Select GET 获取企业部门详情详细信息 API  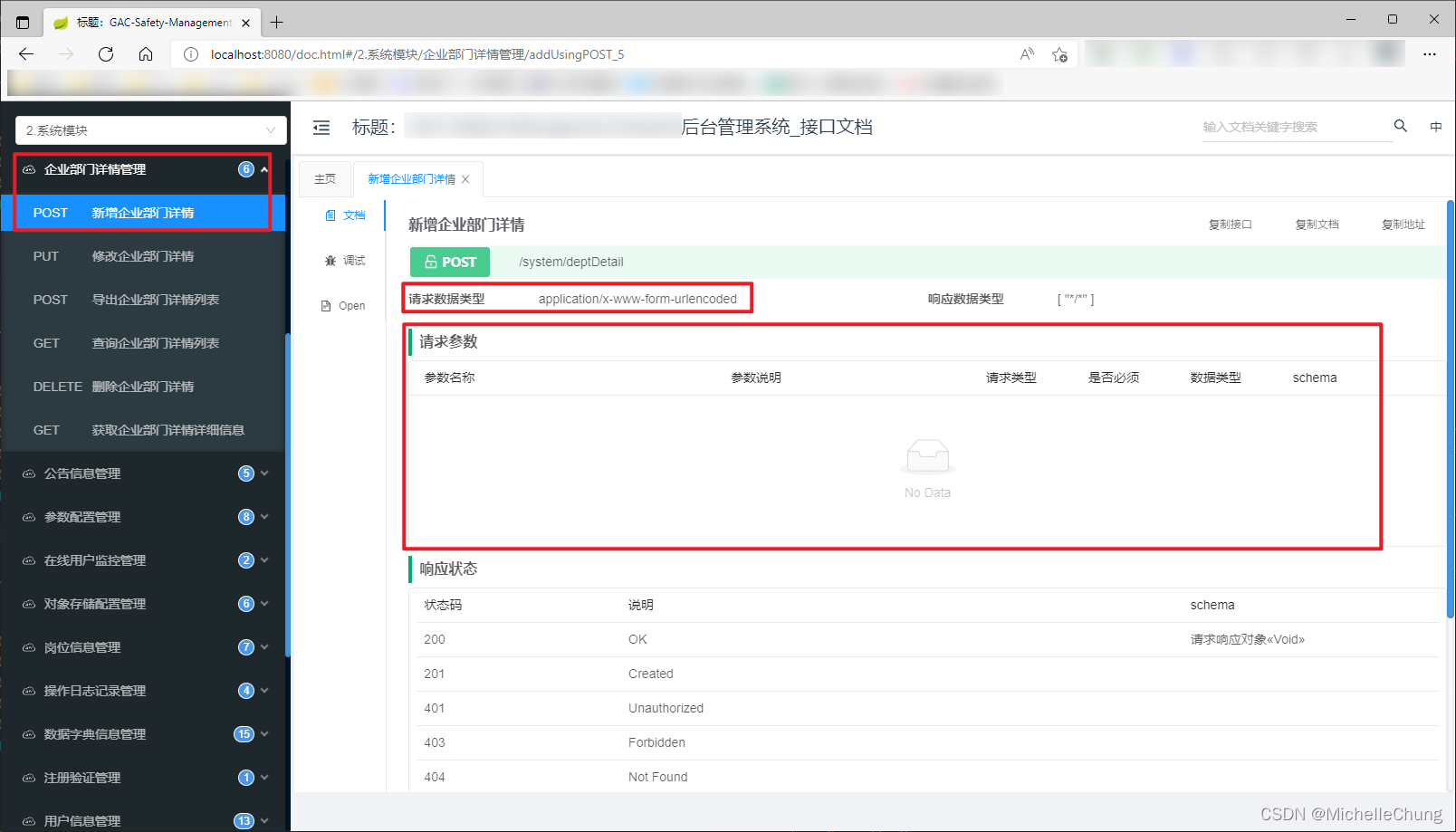tap(143, 430)
